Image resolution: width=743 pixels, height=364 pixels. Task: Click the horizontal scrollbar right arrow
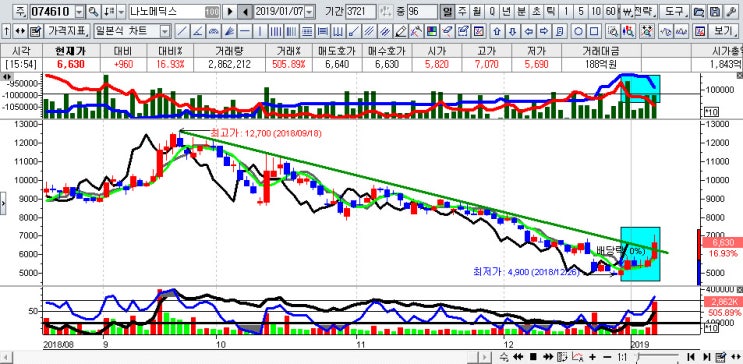[484, 357]
